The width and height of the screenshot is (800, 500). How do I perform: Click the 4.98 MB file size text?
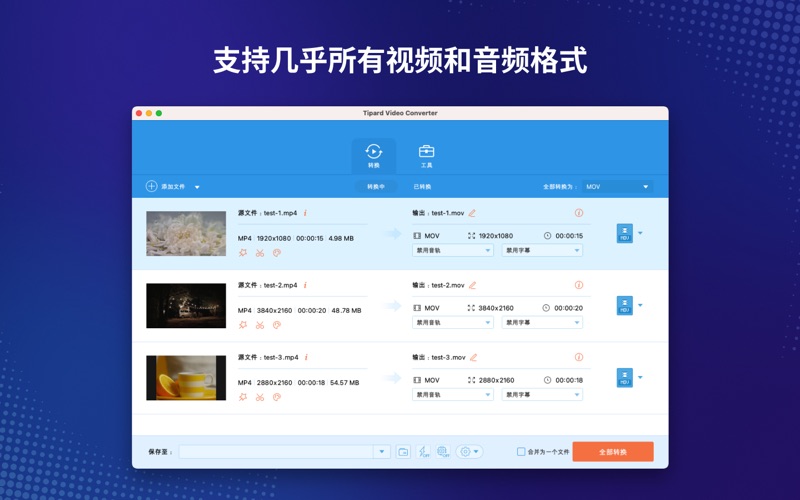coord(341,238)
